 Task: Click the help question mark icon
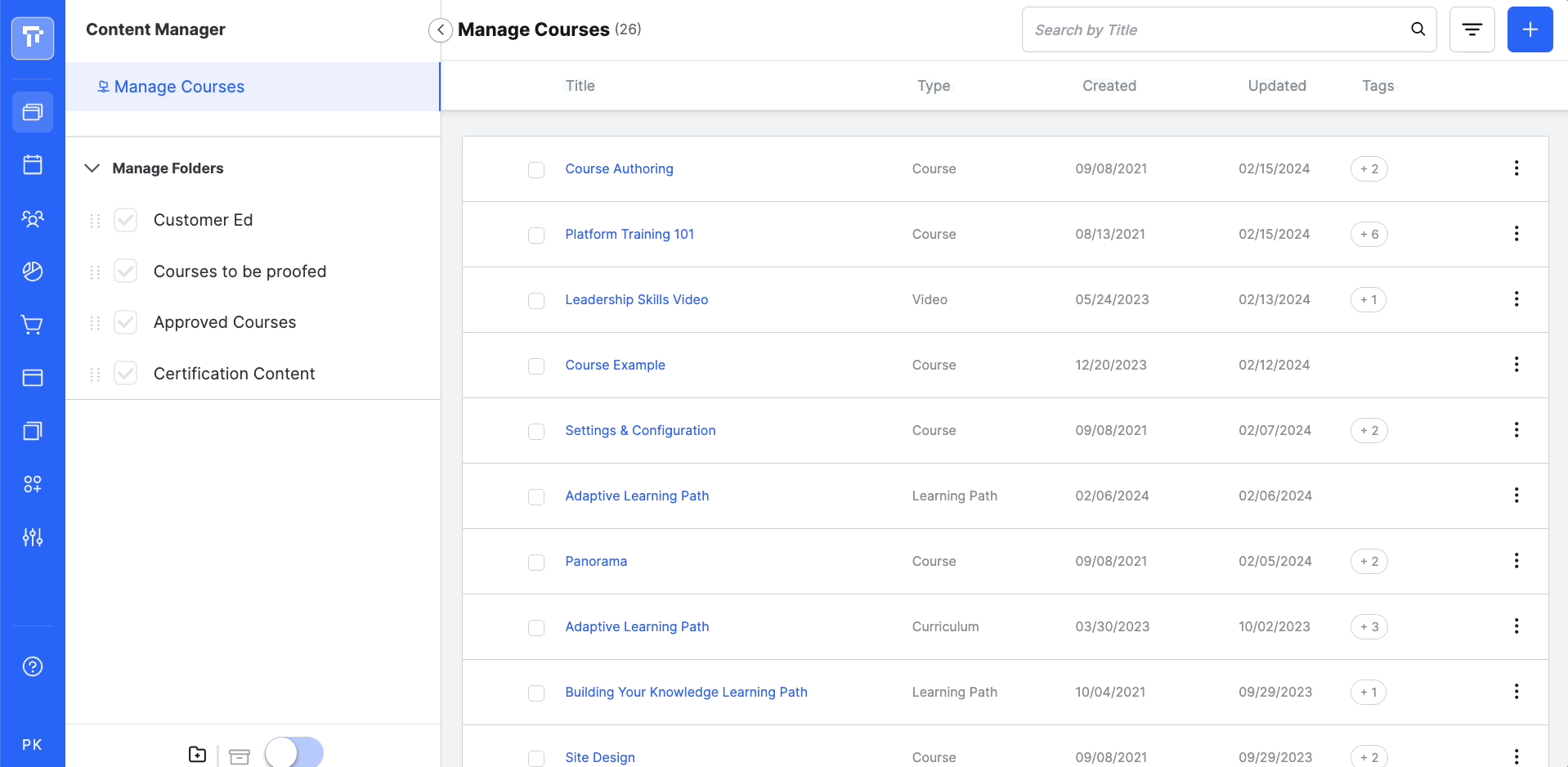coord(32,666)
